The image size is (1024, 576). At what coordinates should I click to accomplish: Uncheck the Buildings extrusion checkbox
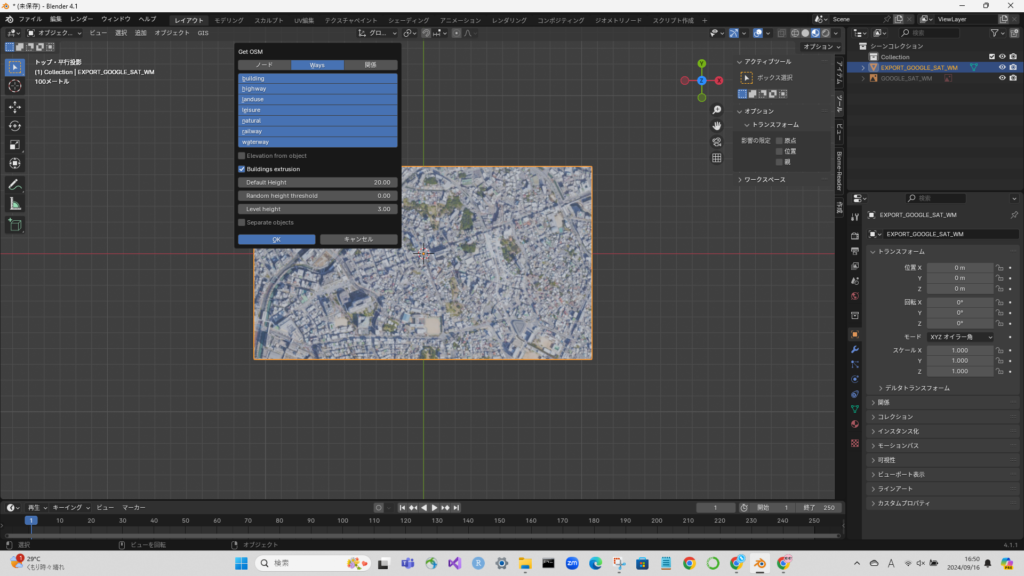242,169
